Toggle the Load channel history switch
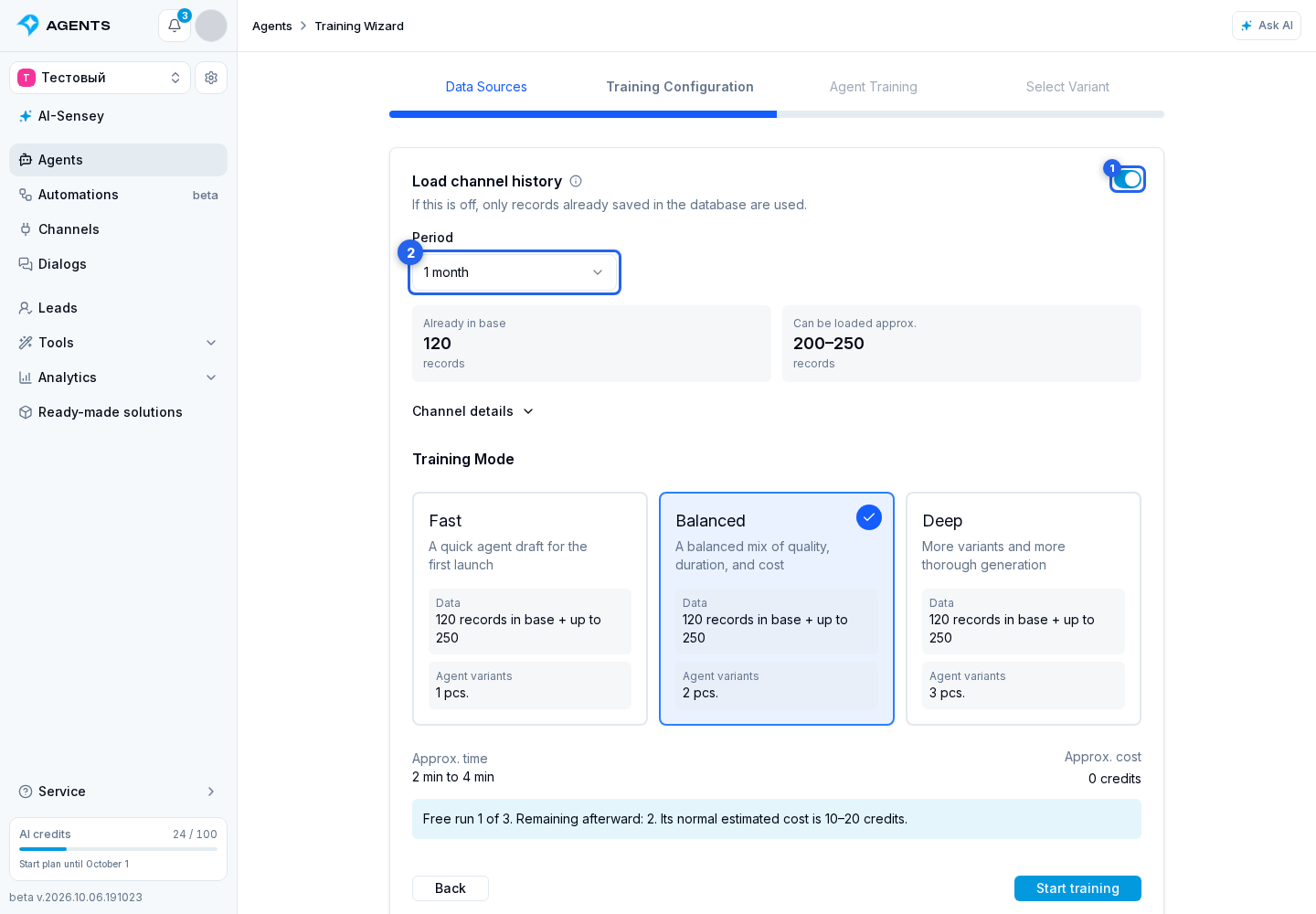This screenshot has width=1316, height=914. coord(1128,179)
